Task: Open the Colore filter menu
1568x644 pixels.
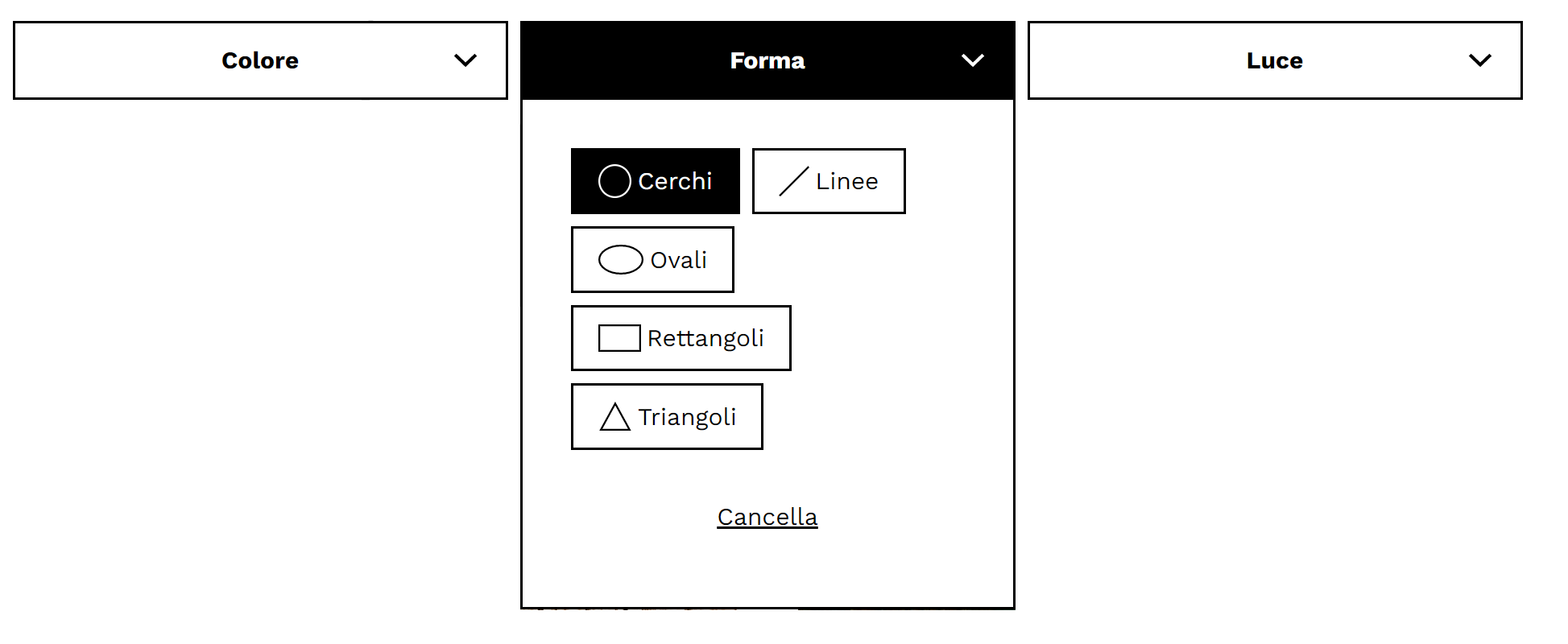Action: click(260, 60)
